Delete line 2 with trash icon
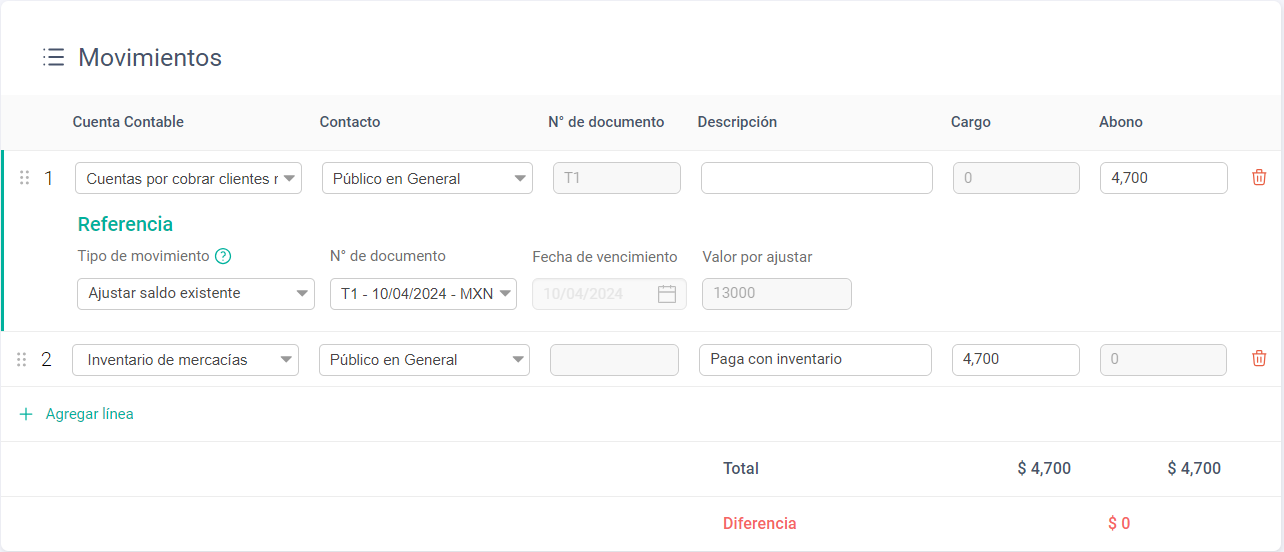The image size is (1284, 552). [1259, 359]
